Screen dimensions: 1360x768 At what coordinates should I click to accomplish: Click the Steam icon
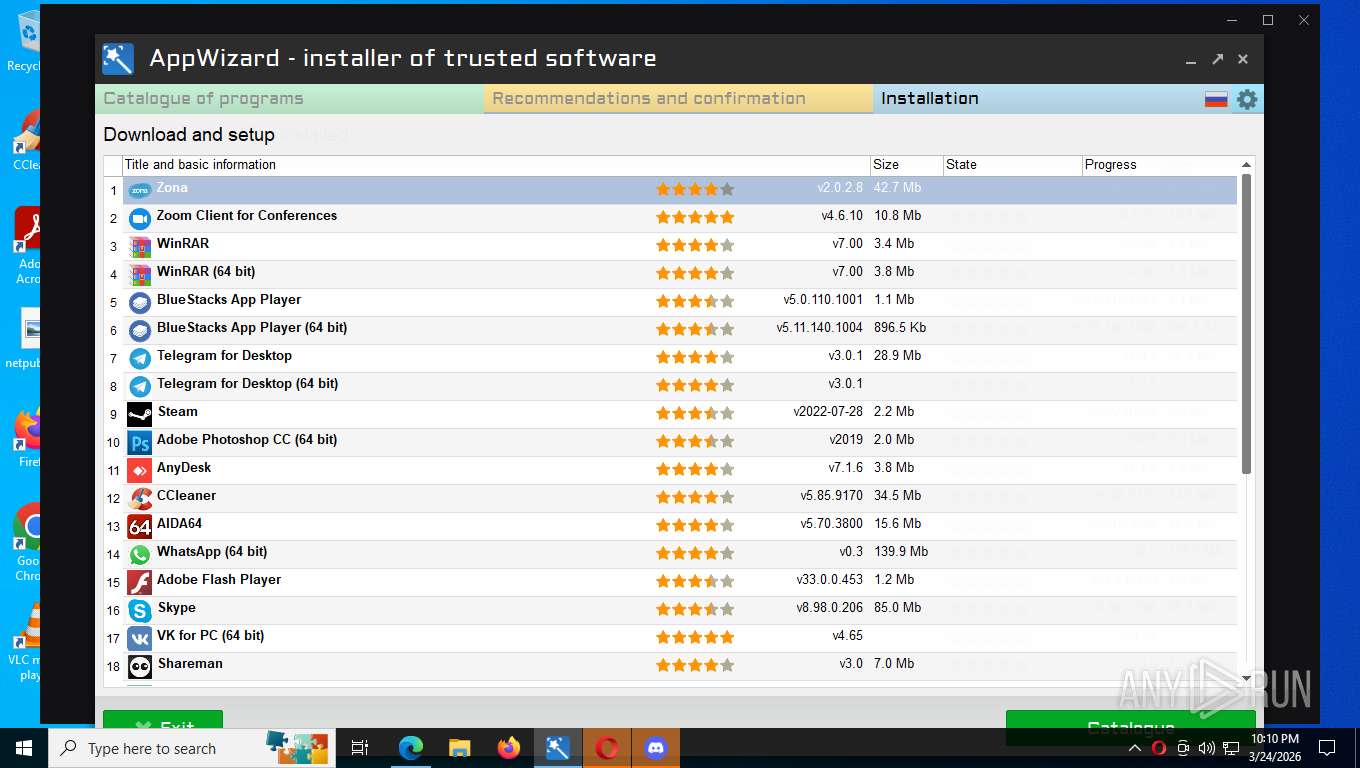point(140,414)
